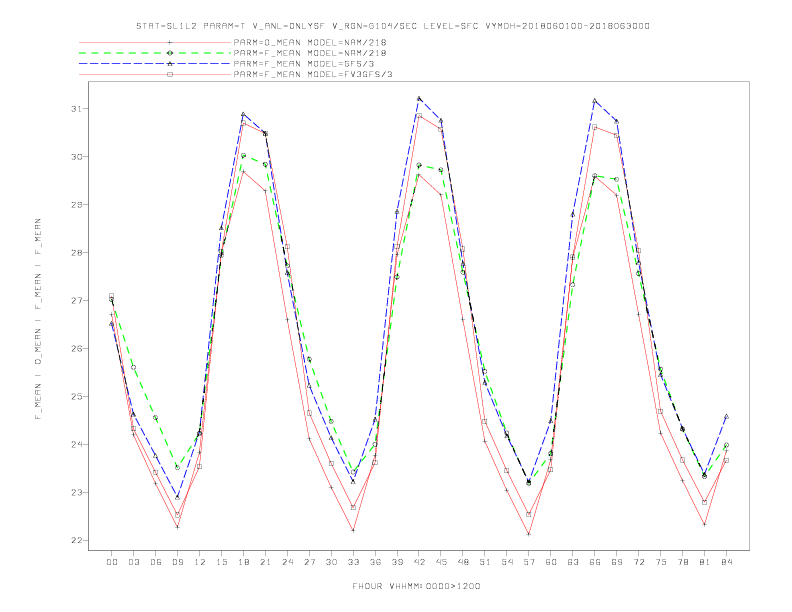Click x-axis tick label 12
Screen dimensions: 792x612
(200, 562)
